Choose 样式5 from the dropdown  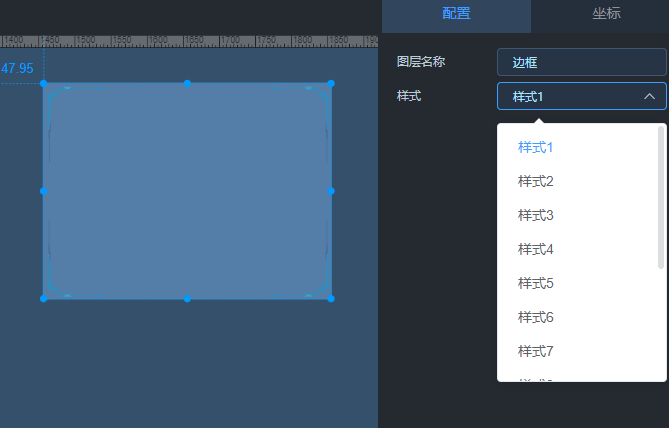(x=536, y=283)
